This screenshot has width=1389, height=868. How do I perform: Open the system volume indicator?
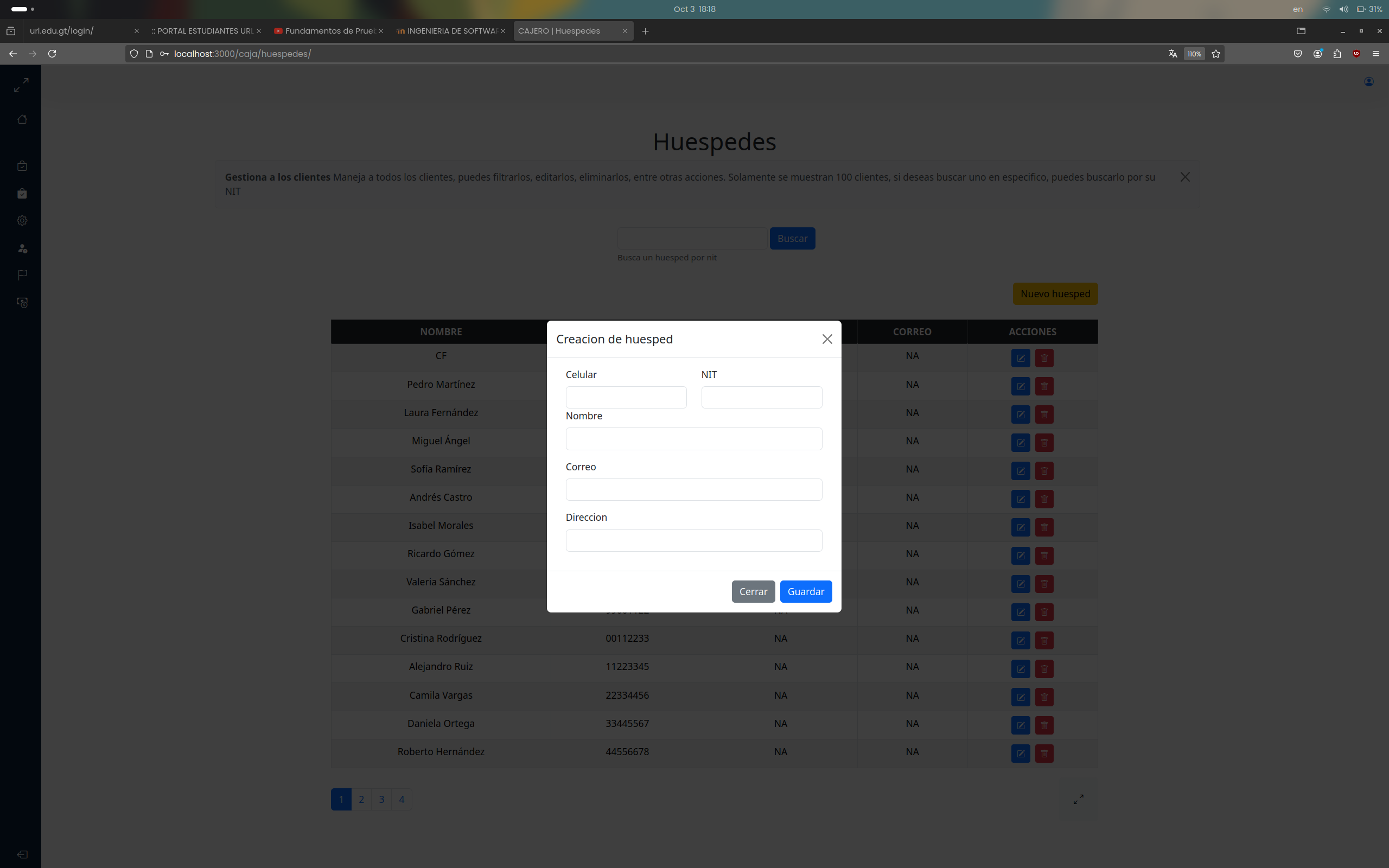tap(1343, 9)
